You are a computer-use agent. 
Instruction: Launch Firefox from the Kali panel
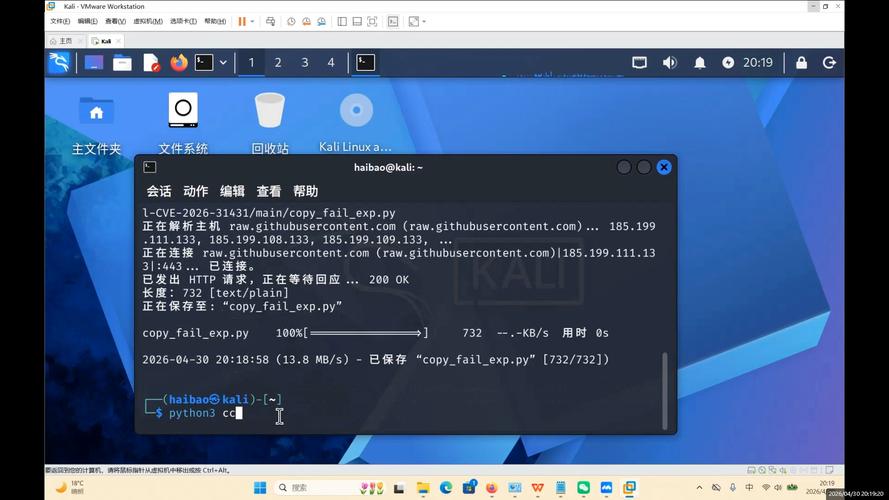point(179,62)
